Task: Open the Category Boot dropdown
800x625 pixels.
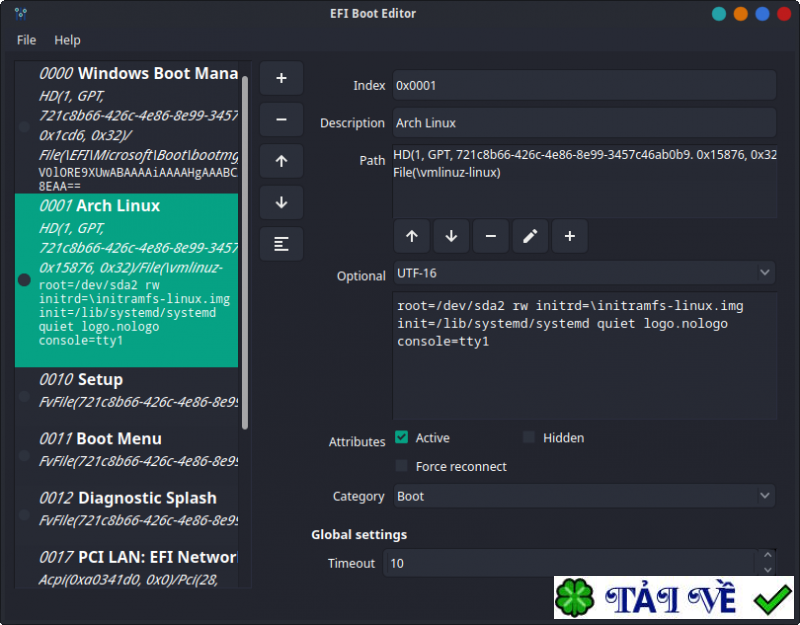Action: [x=583, y=496]
